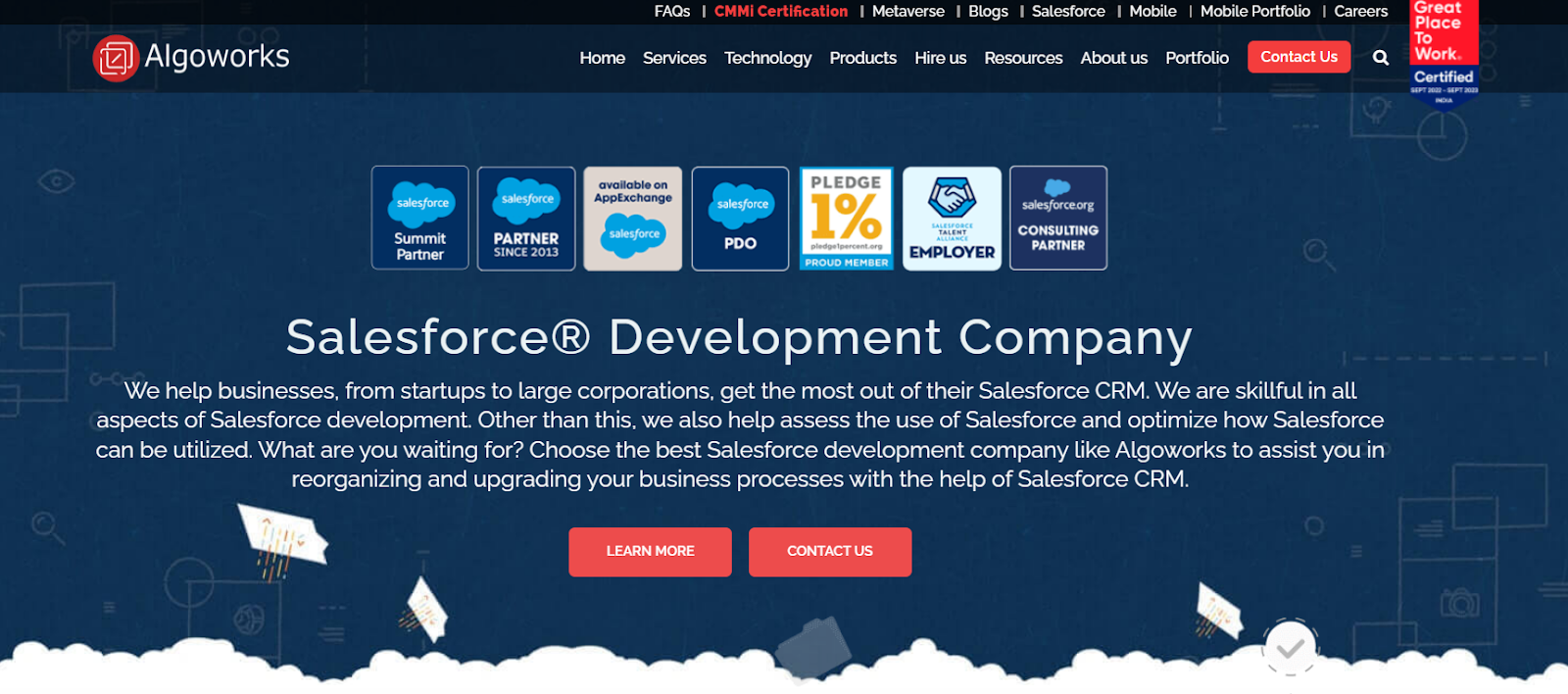The image size is (1568, 694).
Task: Click the CONTACT US hero button
Action: click(x=830, y=552)
